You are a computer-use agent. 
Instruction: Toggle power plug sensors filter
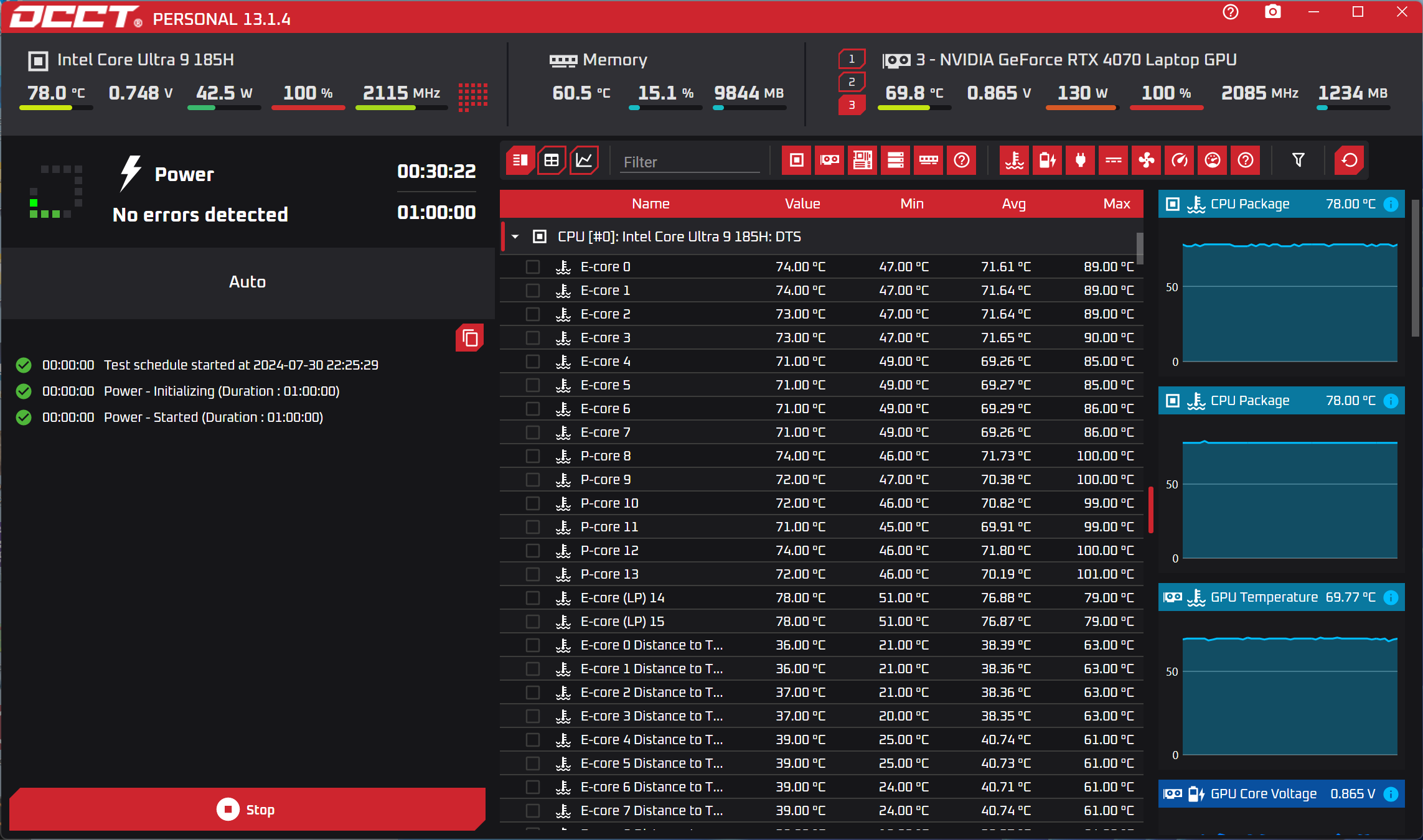pyautogui.click(x=1080, y=161)
